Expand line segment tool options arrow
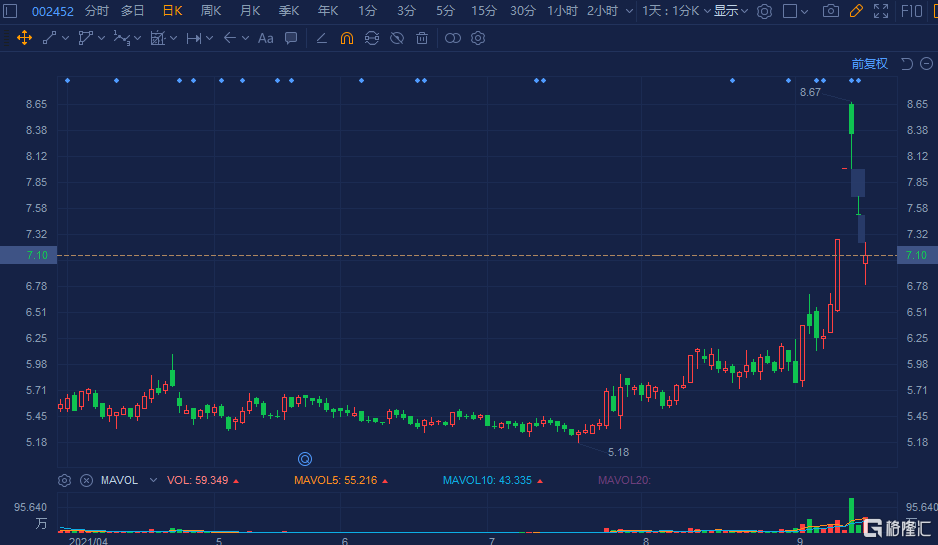 [65, 38]
